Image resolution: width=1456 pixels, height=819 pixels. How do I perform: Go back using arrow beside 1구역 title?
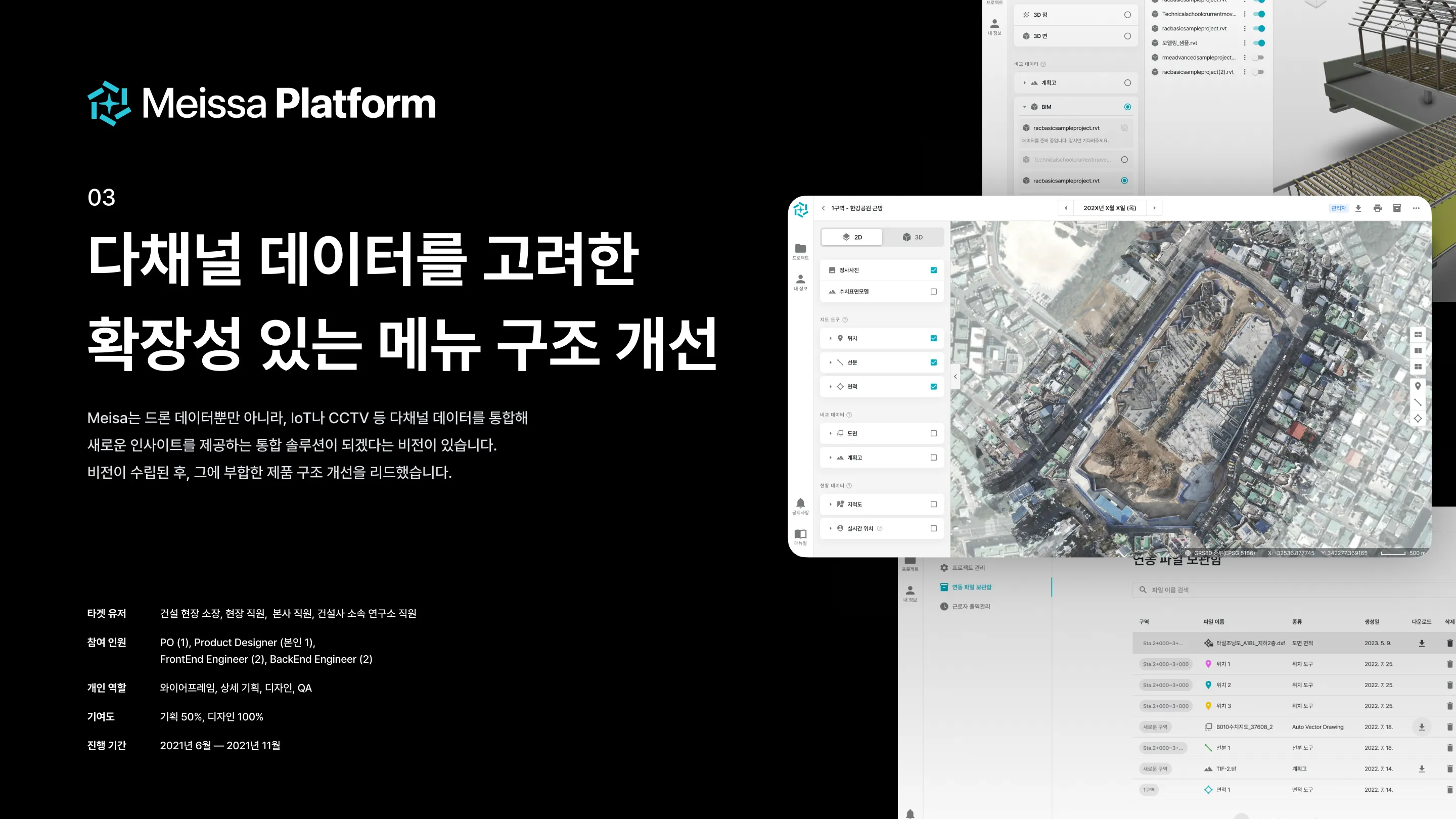point(824,208)
